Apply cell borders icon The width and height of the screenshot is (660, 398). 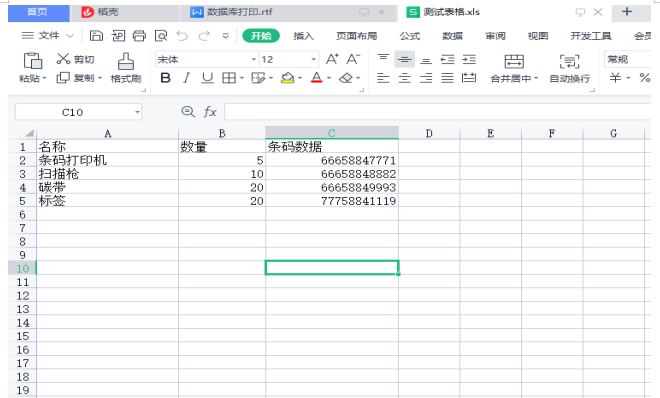pyautogui.click(x=229, y=78)
